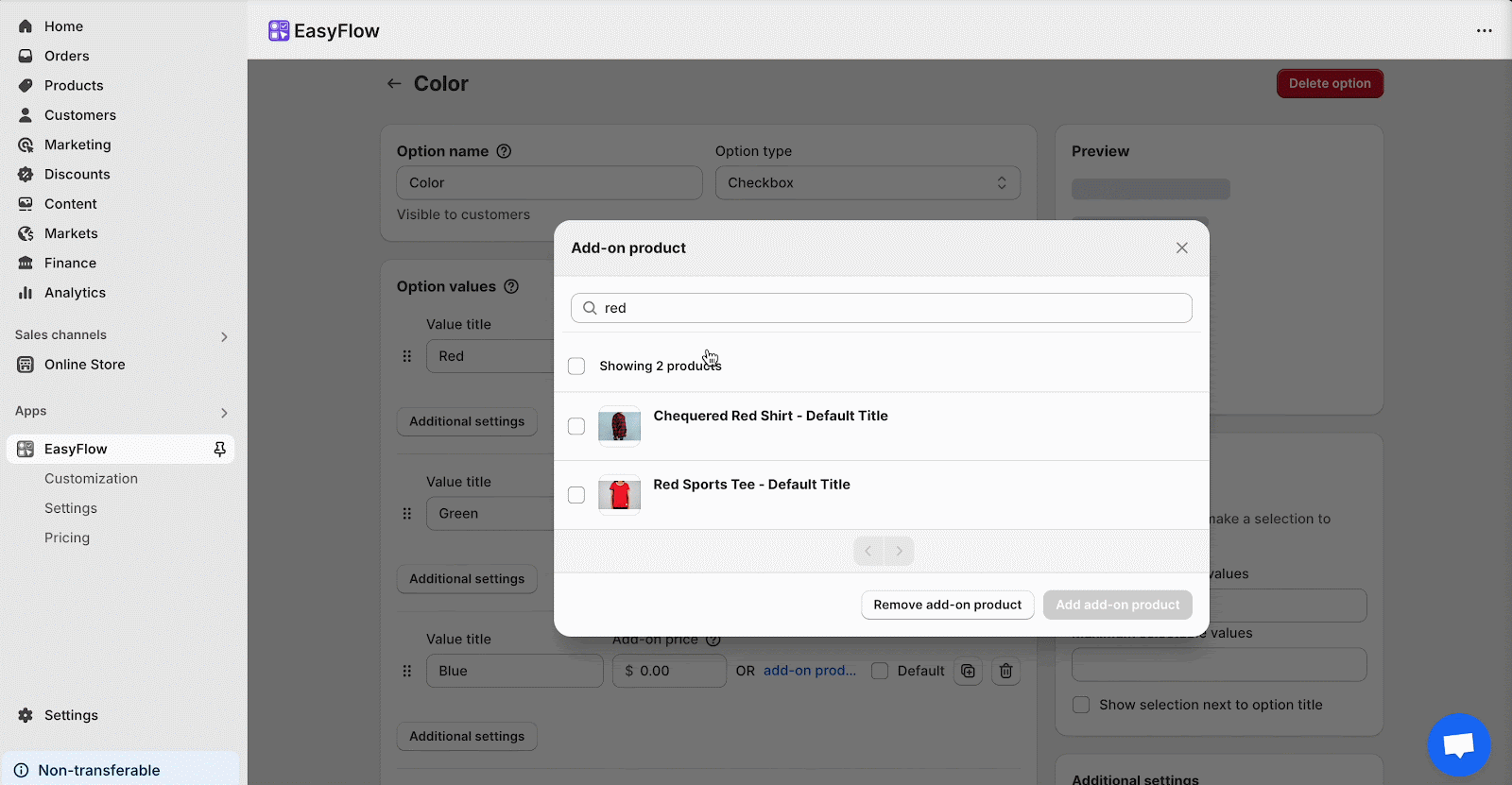This screenshot has height=785, width=1512.
Task: Open the Orders section
Action: [66, 56]
